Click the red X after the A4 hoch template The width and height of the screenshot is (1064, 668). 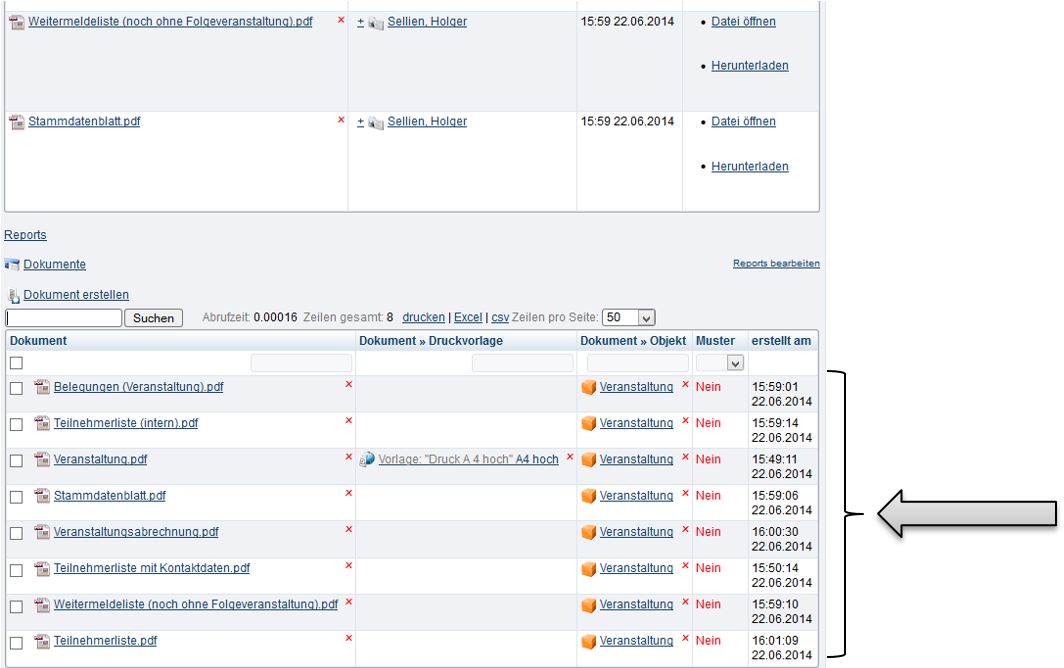click(570, 457)
